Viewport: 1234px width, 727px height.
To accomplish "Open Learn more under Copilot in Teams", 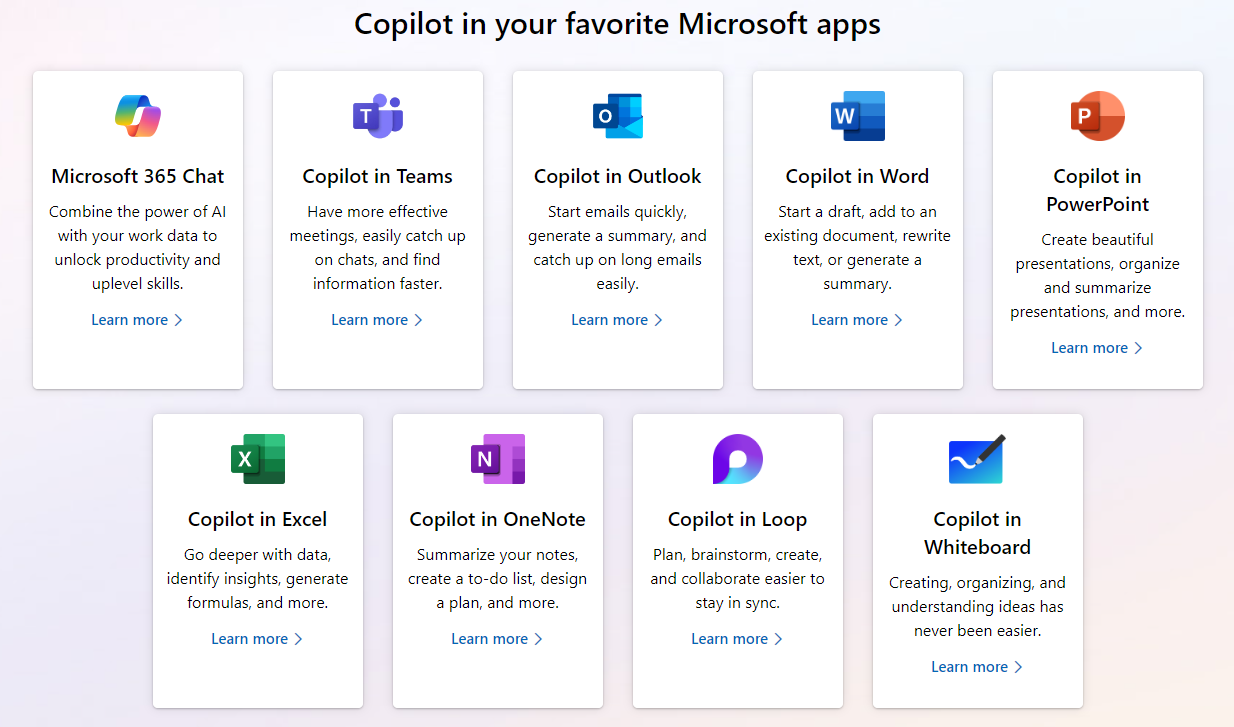I will 377,320.
